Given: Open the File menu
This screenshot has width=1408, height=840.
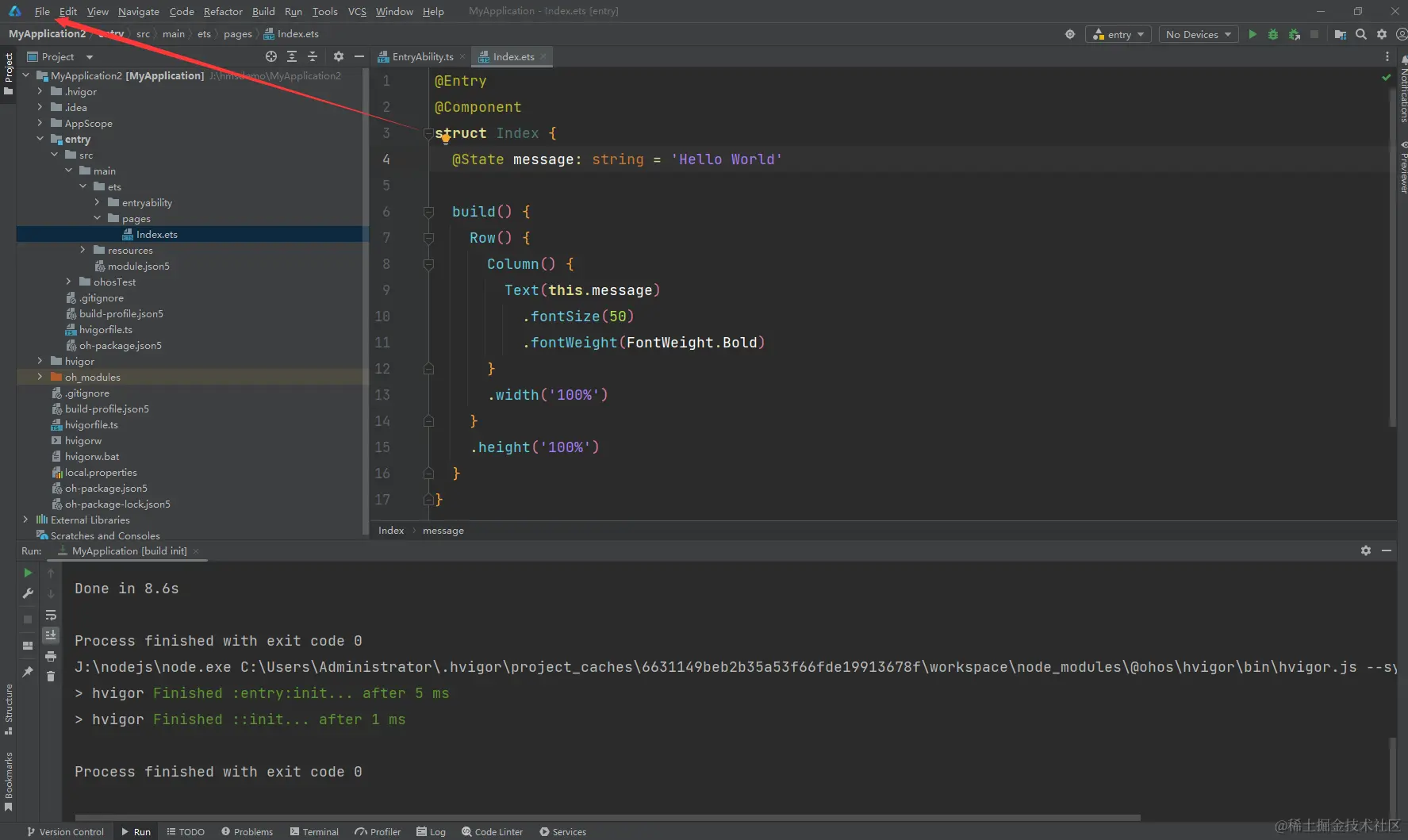Looking at the screenshot, I should [42, 11].
